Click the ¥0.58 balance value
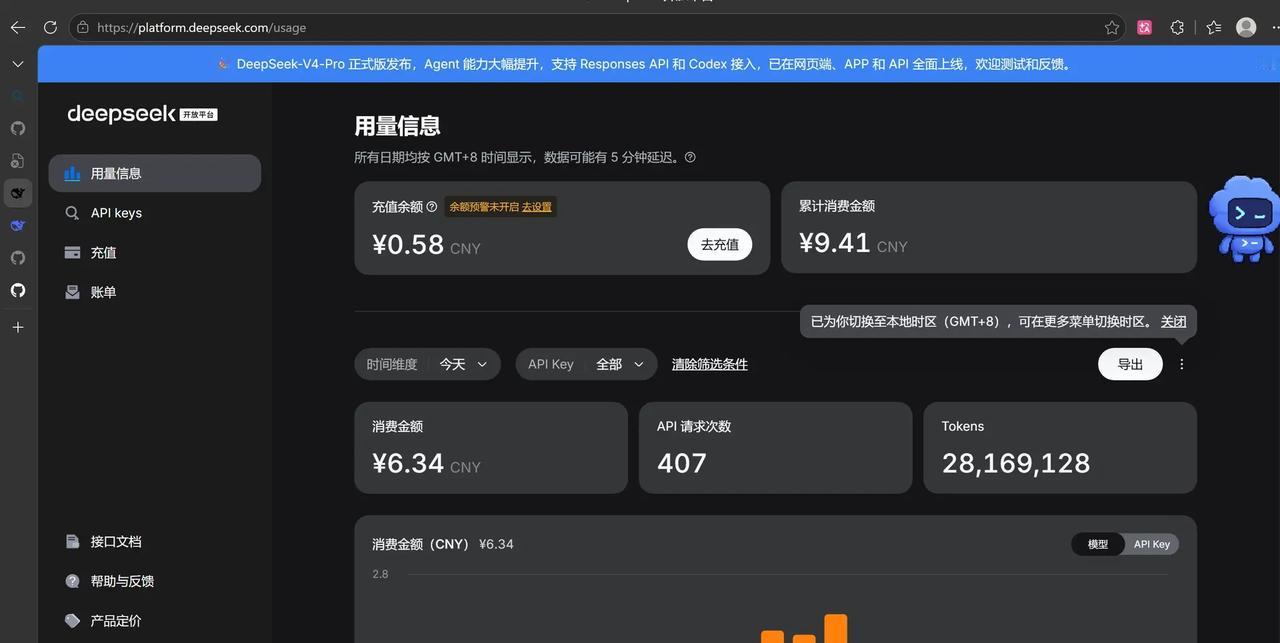Screen dimensions: 1280x643 pos(408,243)
